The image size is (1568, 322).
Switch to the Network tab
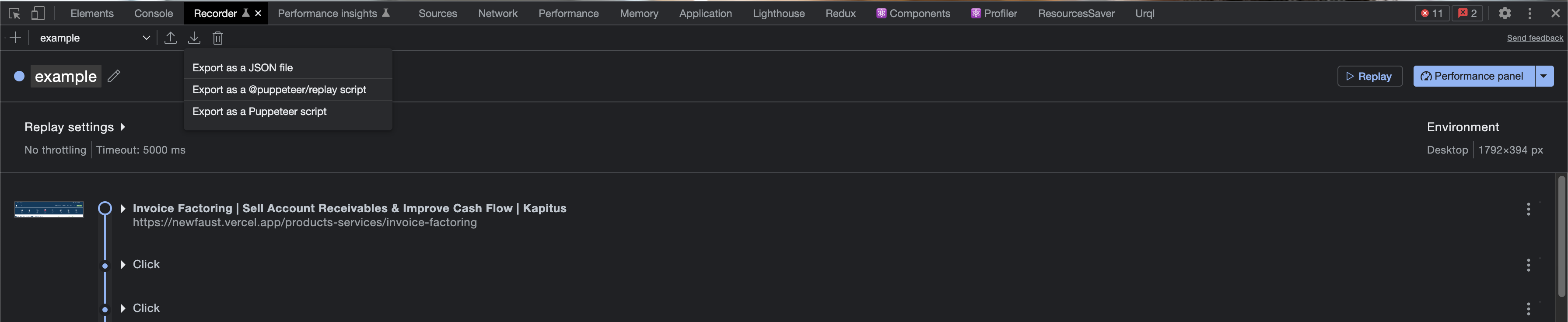click(498, 13)
